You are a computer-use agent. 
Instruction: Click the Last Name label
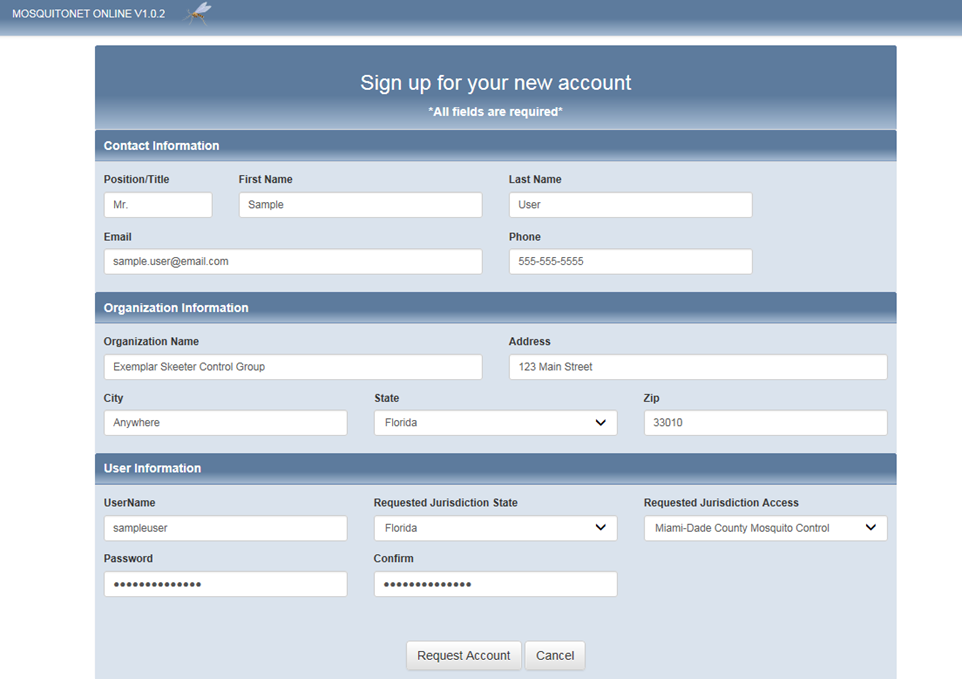click(x=535, y=180)
